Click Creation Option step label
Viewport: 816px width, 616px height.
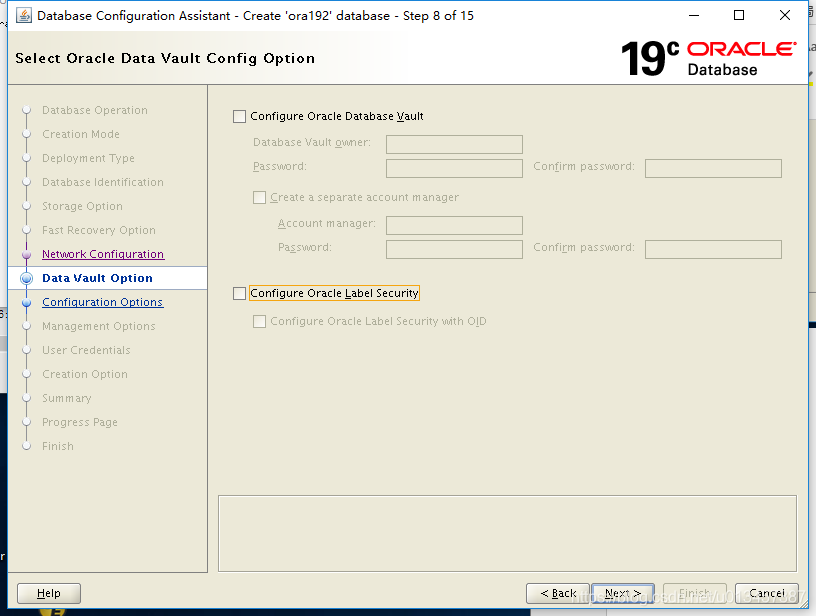coord(84,374)
